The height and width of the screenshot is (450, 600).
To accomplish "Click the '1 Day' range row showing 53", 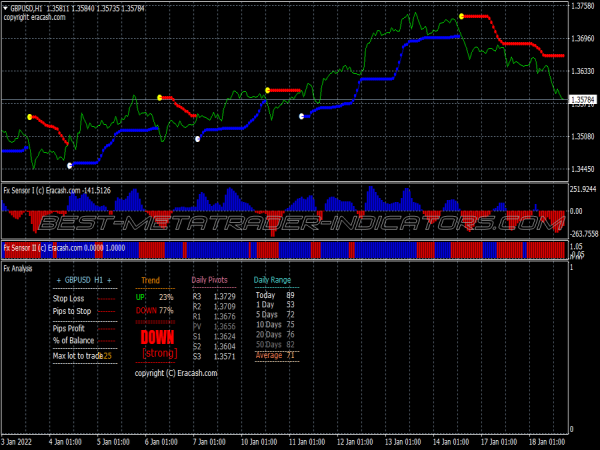I will (x=275, y=305).
